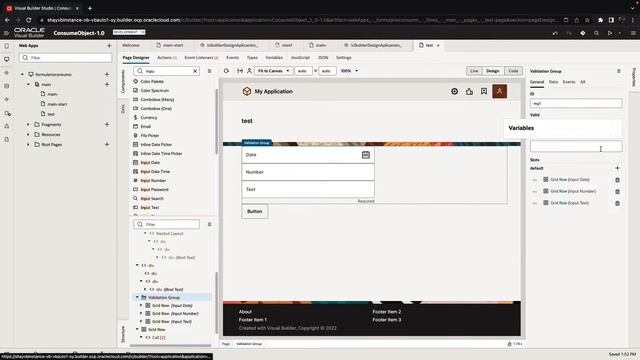Click the reload canvas icon

226,71
